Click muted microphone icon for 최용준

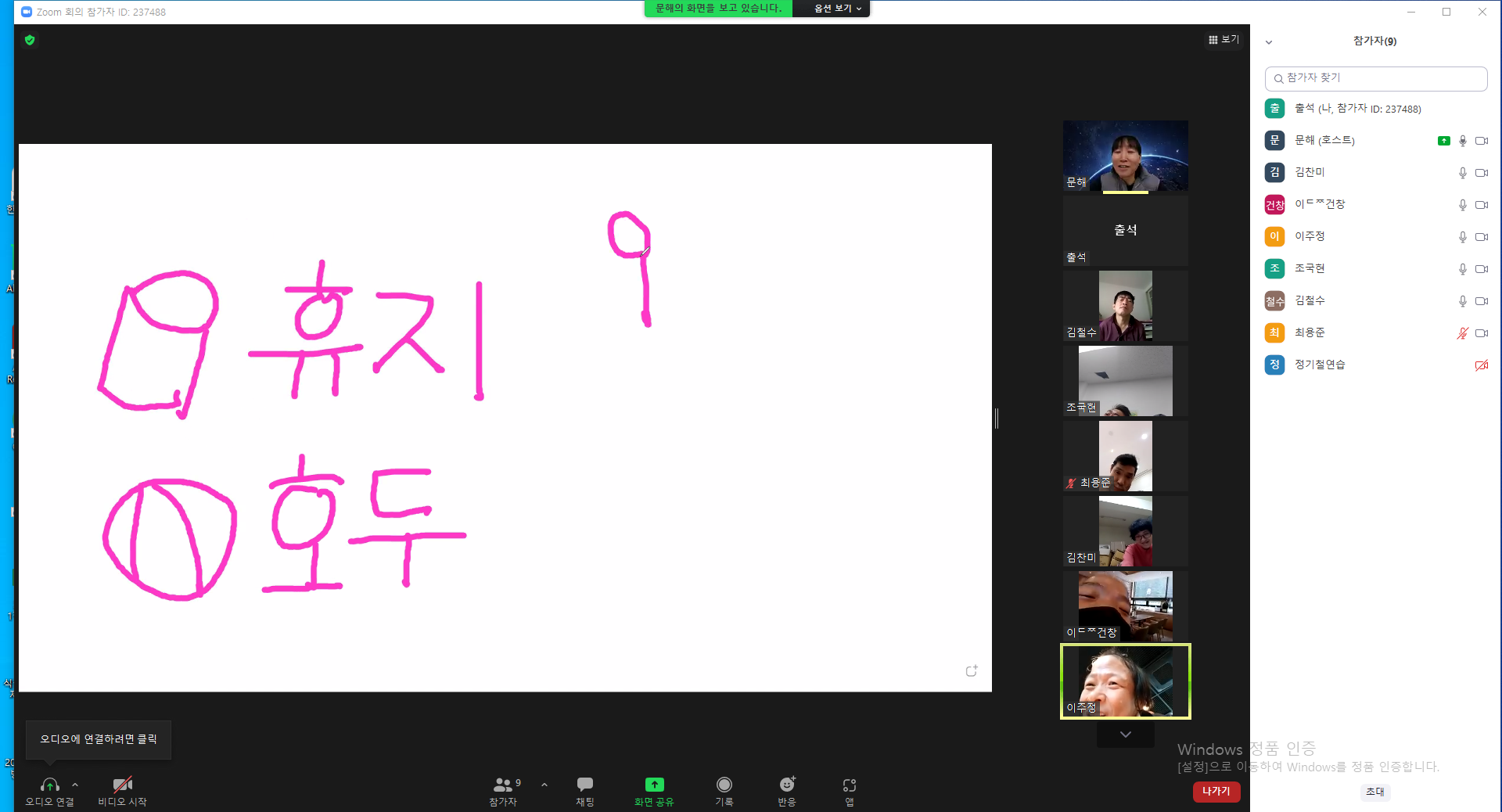click(1463, 333)
